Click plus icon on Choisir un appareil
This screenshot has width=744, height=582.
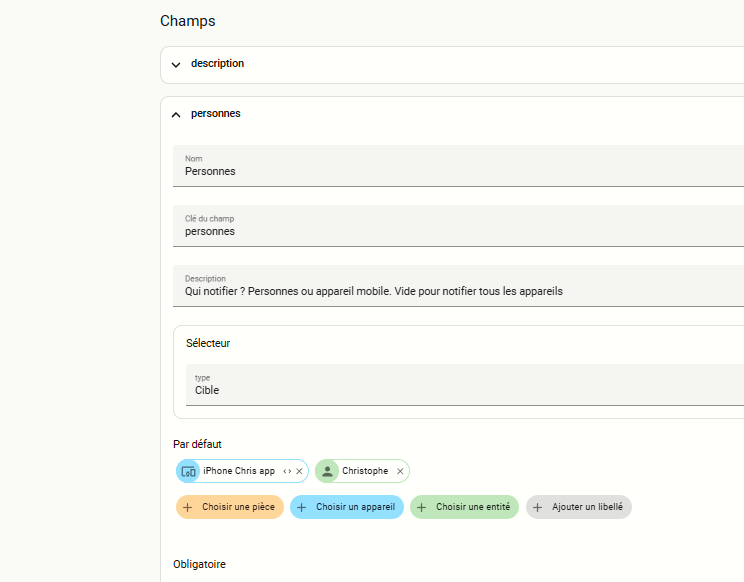[301, 507]
